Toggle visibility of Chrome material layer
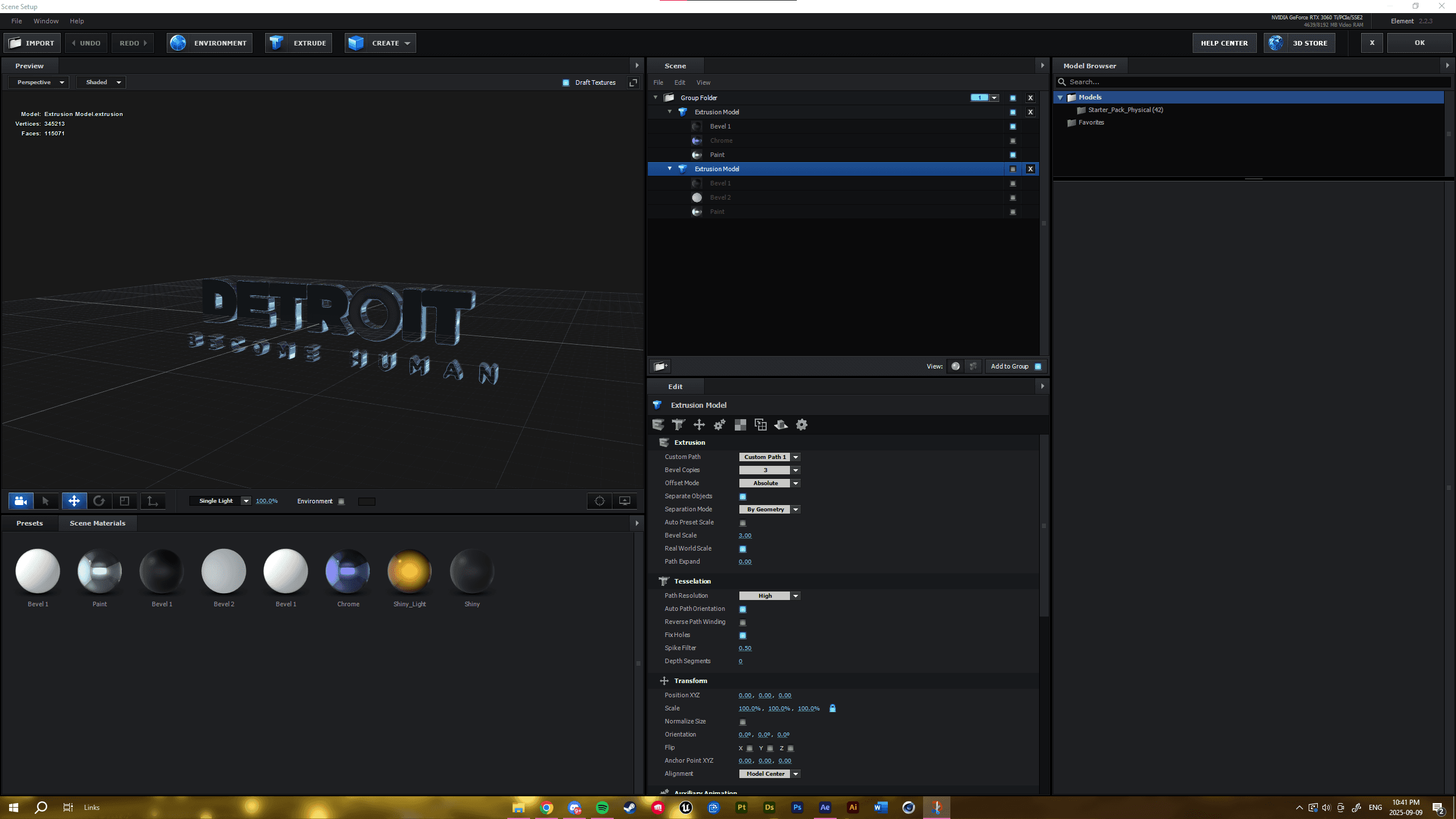The width and height of the screenshot is (1456, 819). click(x=1013, y=140)
